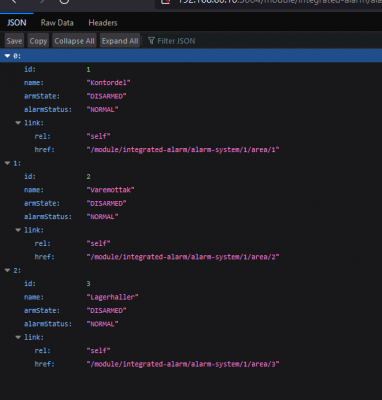
Task: Switch to the Raw Data tab
Action: click(x=57, y=23)
